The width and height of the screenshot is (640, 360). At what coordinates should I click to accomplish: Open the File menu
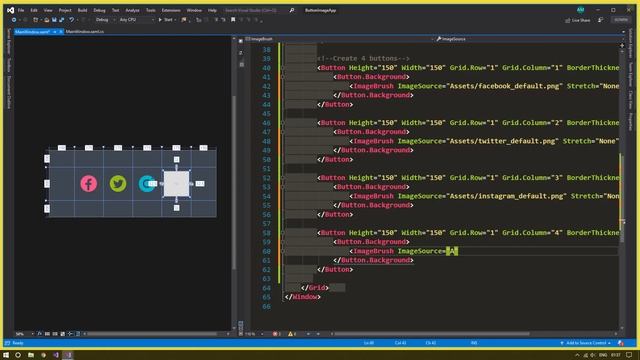(21, 10)
